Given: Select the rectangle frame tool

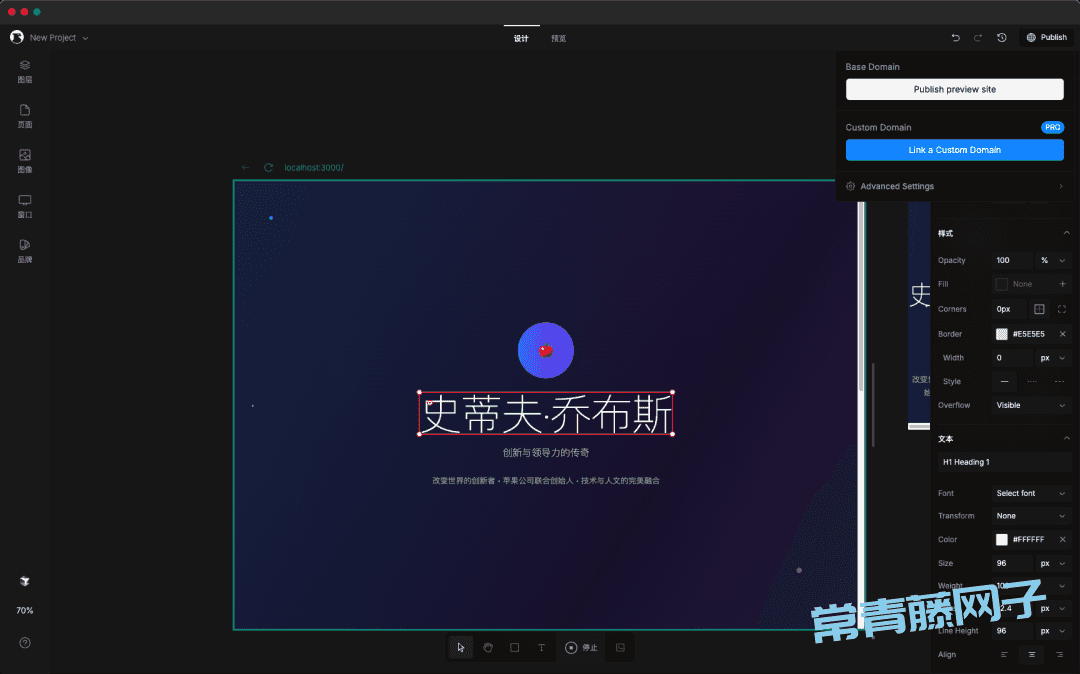Looking at the screenshot, I should coord(515,647).
